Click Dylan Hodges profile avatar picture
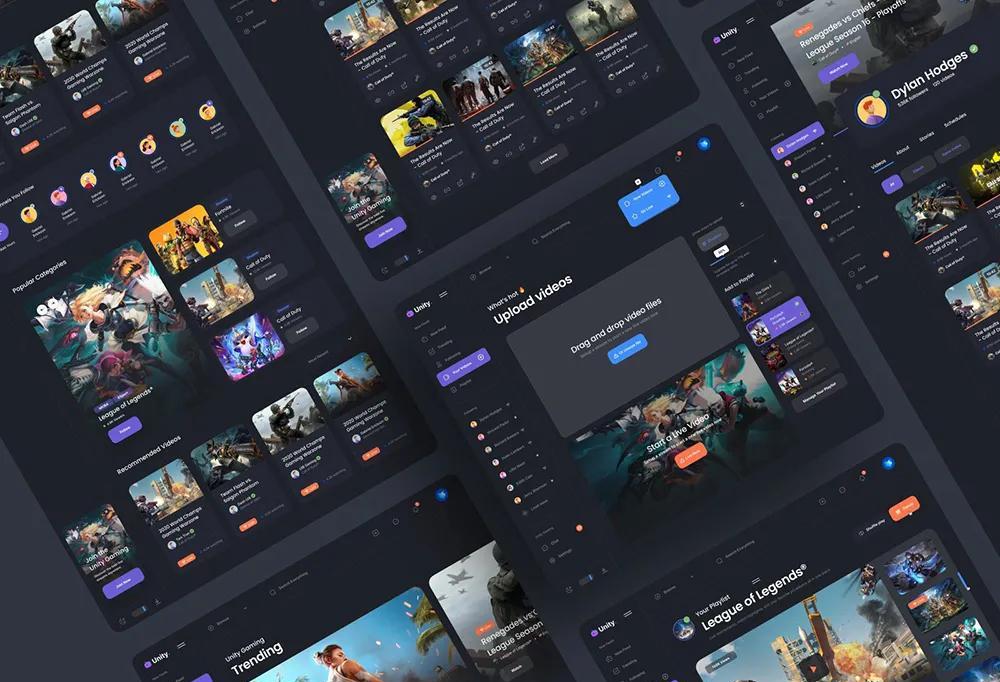The image size is (1000, 682). click(872, 110)
